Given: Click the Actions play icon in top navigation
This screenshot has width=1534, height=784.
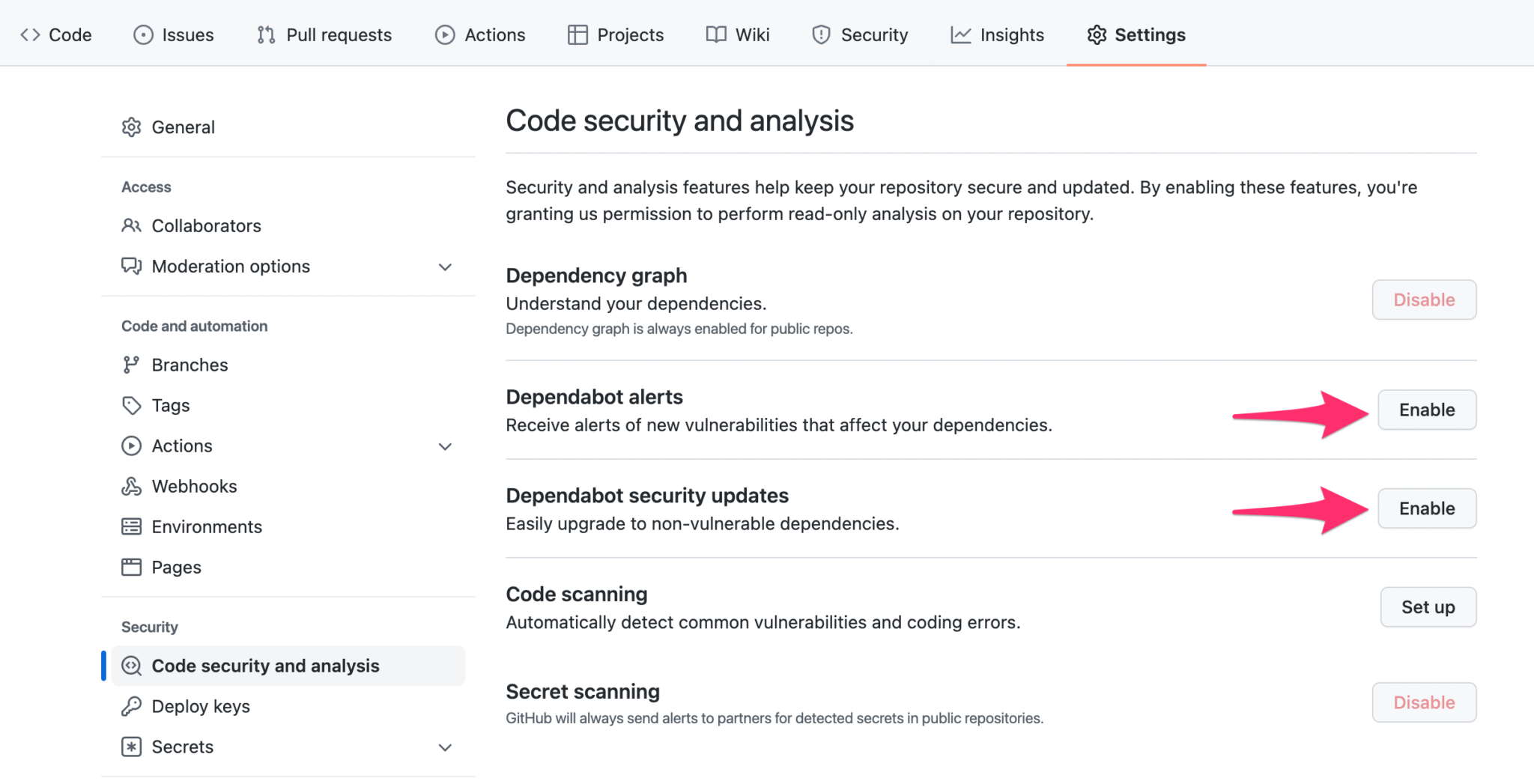Looking at the screenshot, I should (443, 34).
